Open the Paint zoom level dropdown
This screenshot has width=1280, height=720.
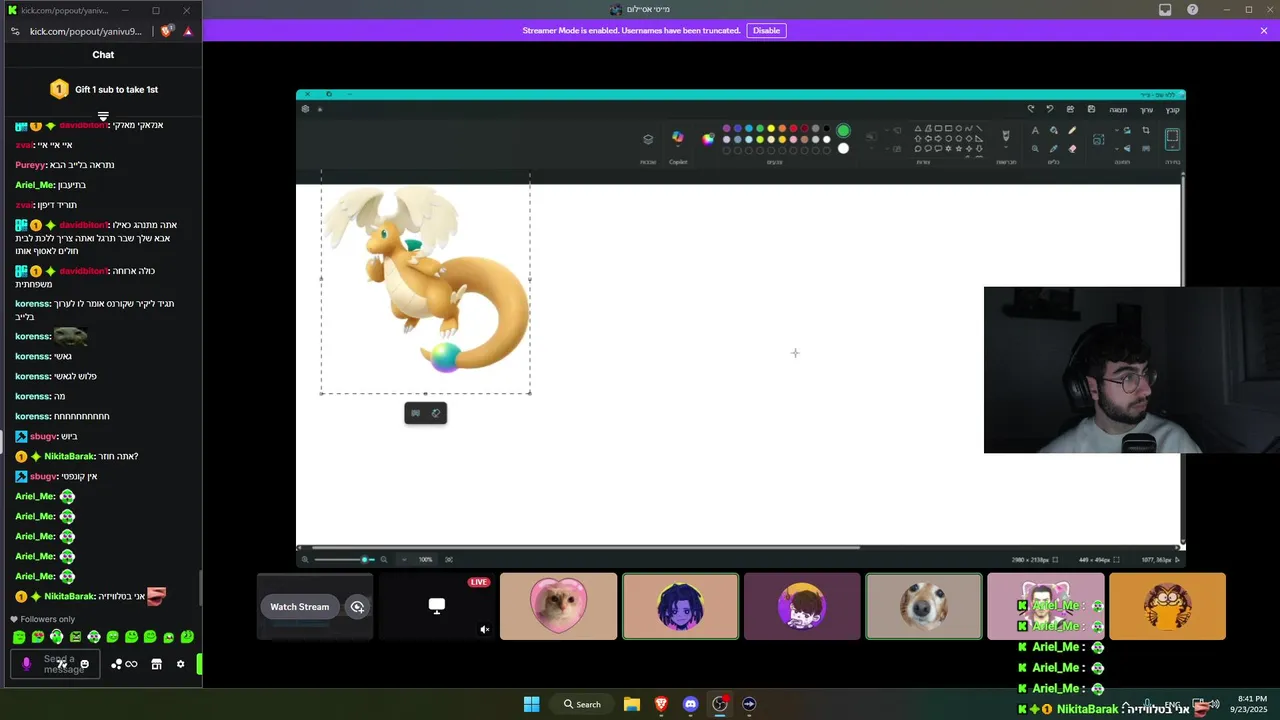tap(404, 559)
